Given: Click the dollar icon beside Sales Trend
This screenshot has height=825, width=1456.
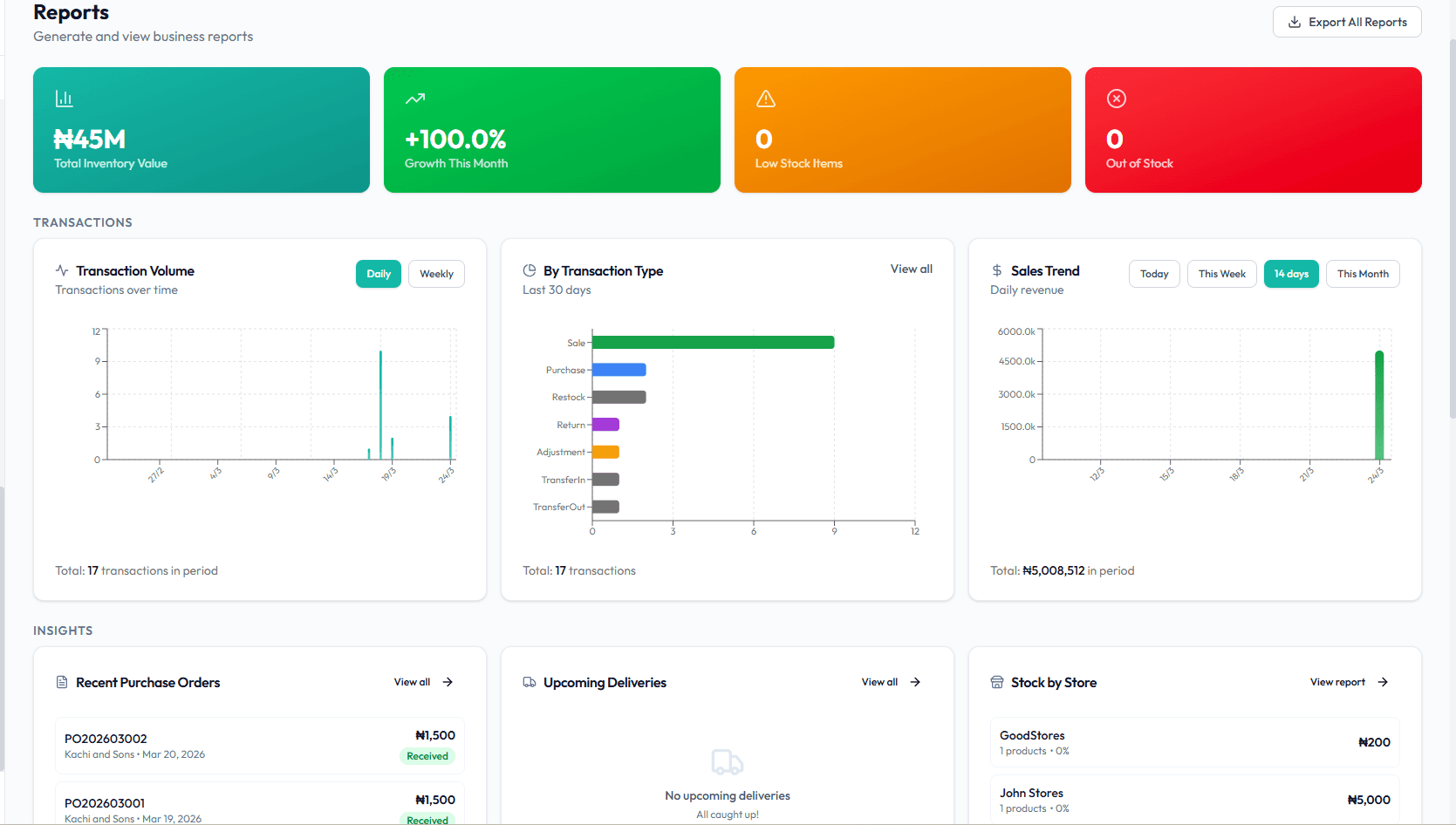Looking at the screenshot, I should click(995, 270).
